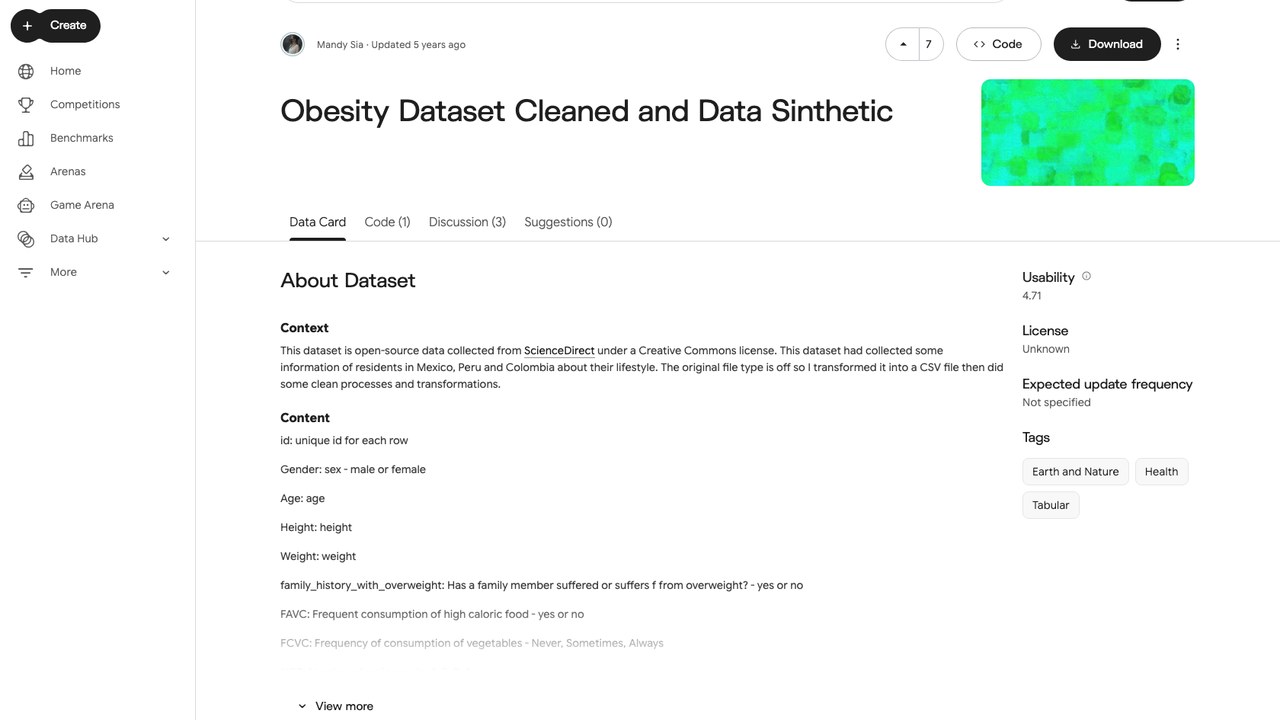Viewport: 1280px width, 720px height.
Task: Click the Usability info icon
Action: (1086, 276)
